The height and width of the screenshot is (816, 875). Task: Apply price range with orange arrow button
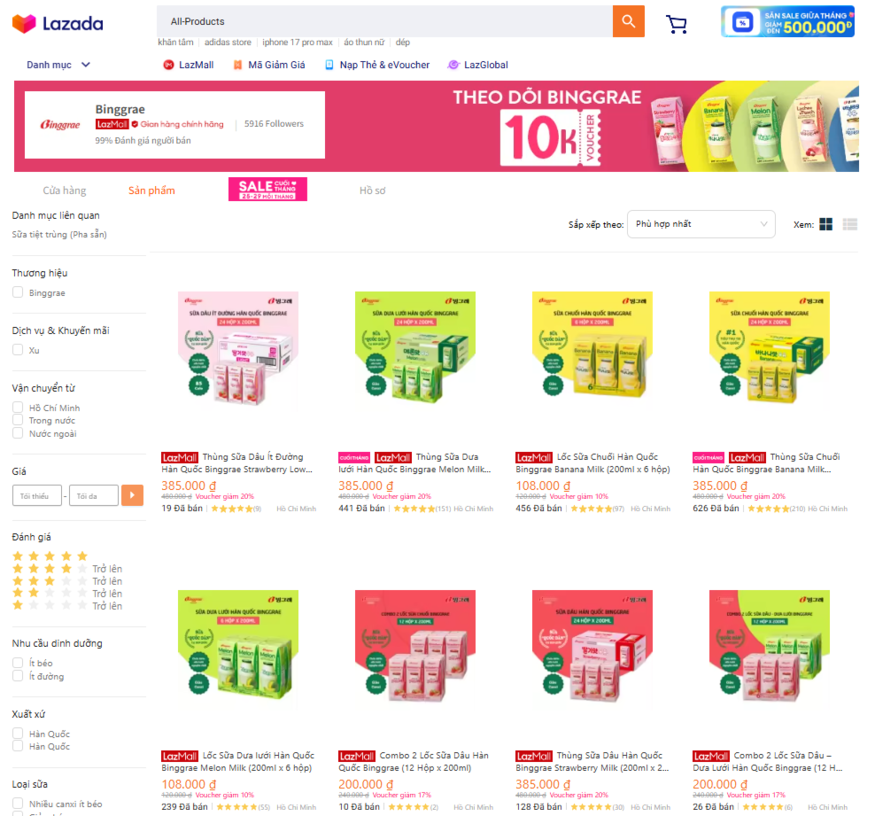[x=132, y=495]
